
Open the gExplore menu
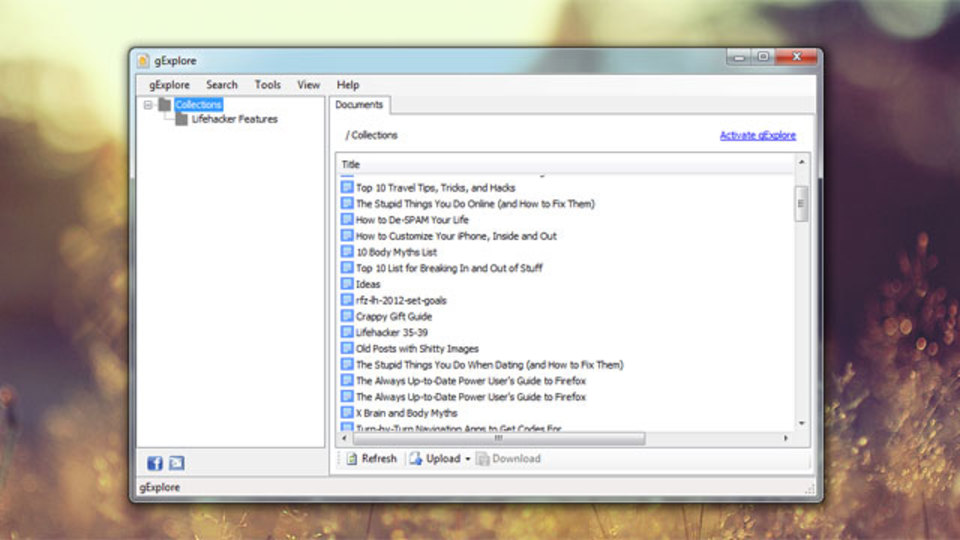170,84
